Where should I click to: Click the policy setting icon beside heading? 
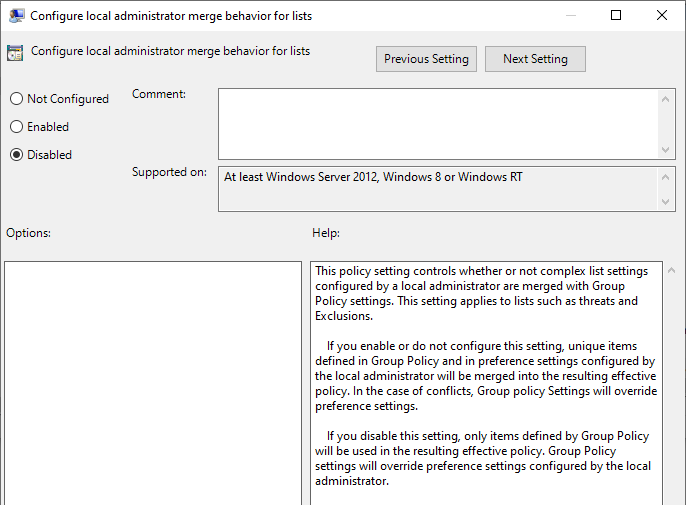tap(15, 53)
